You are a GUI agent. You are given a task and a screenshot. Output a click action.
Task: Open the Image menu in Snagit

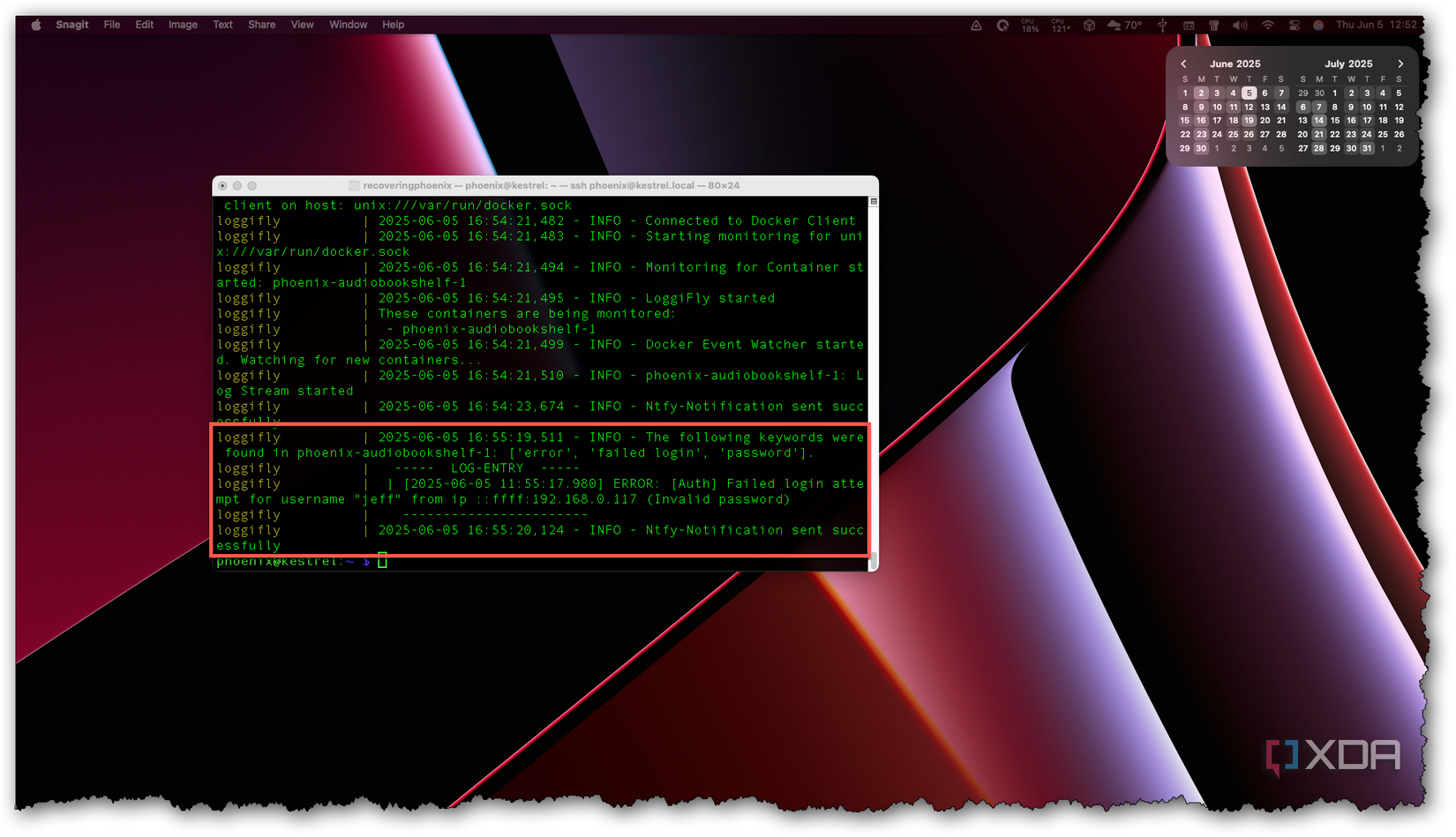pos(183,24)
